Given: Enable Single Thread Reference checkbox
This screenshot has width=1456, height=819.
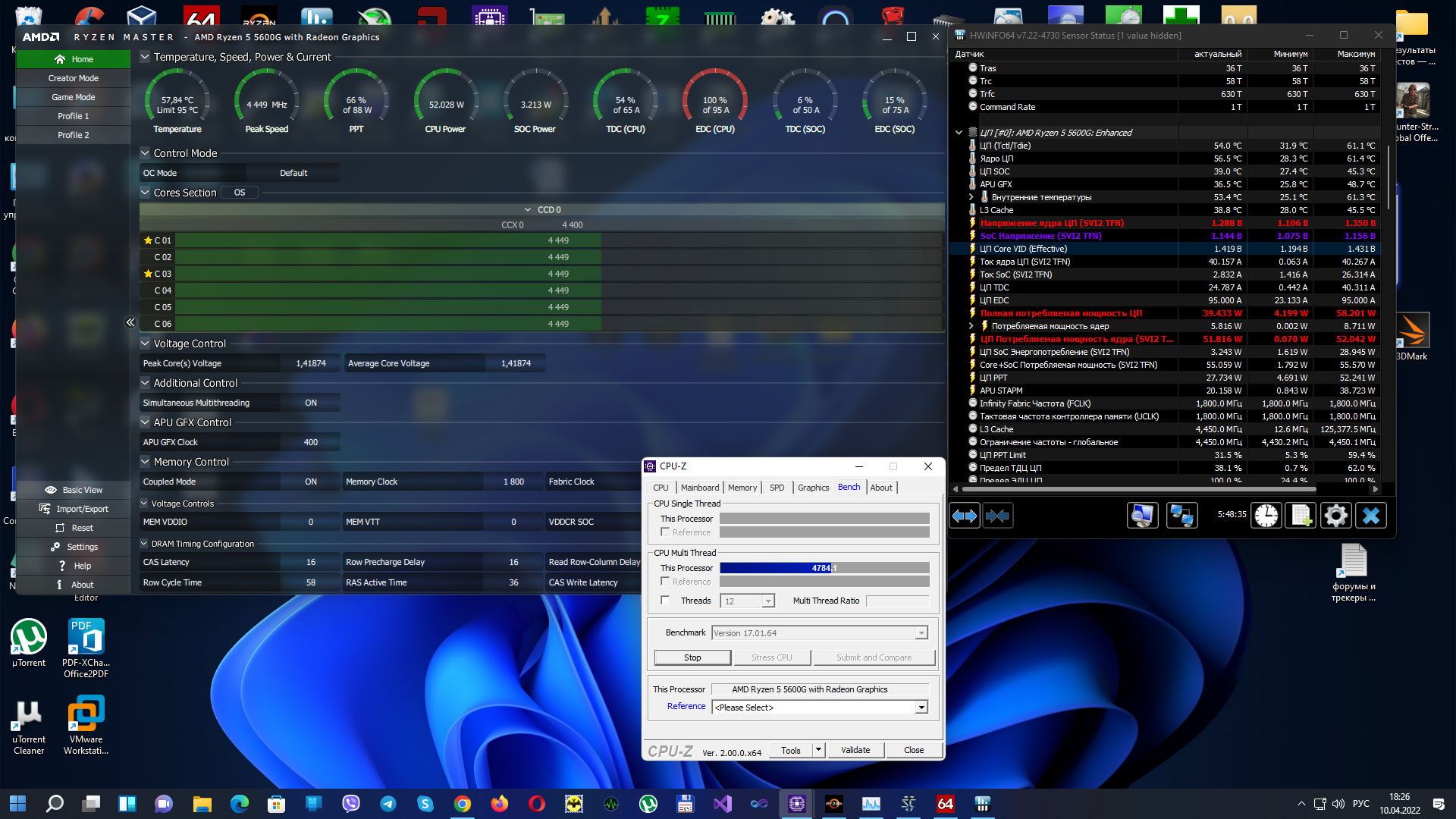Looking at the screenshot, I should click(665, 532).
